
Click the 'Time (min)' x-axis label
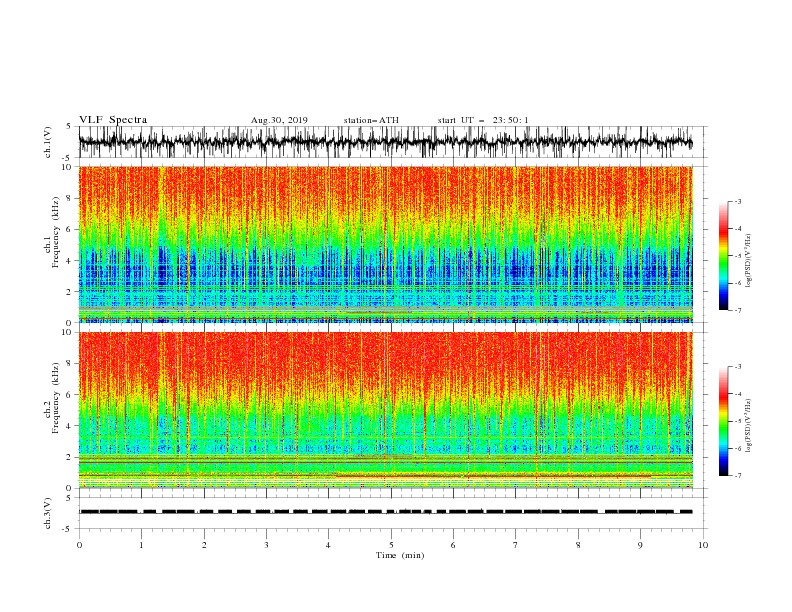[400, 555]
